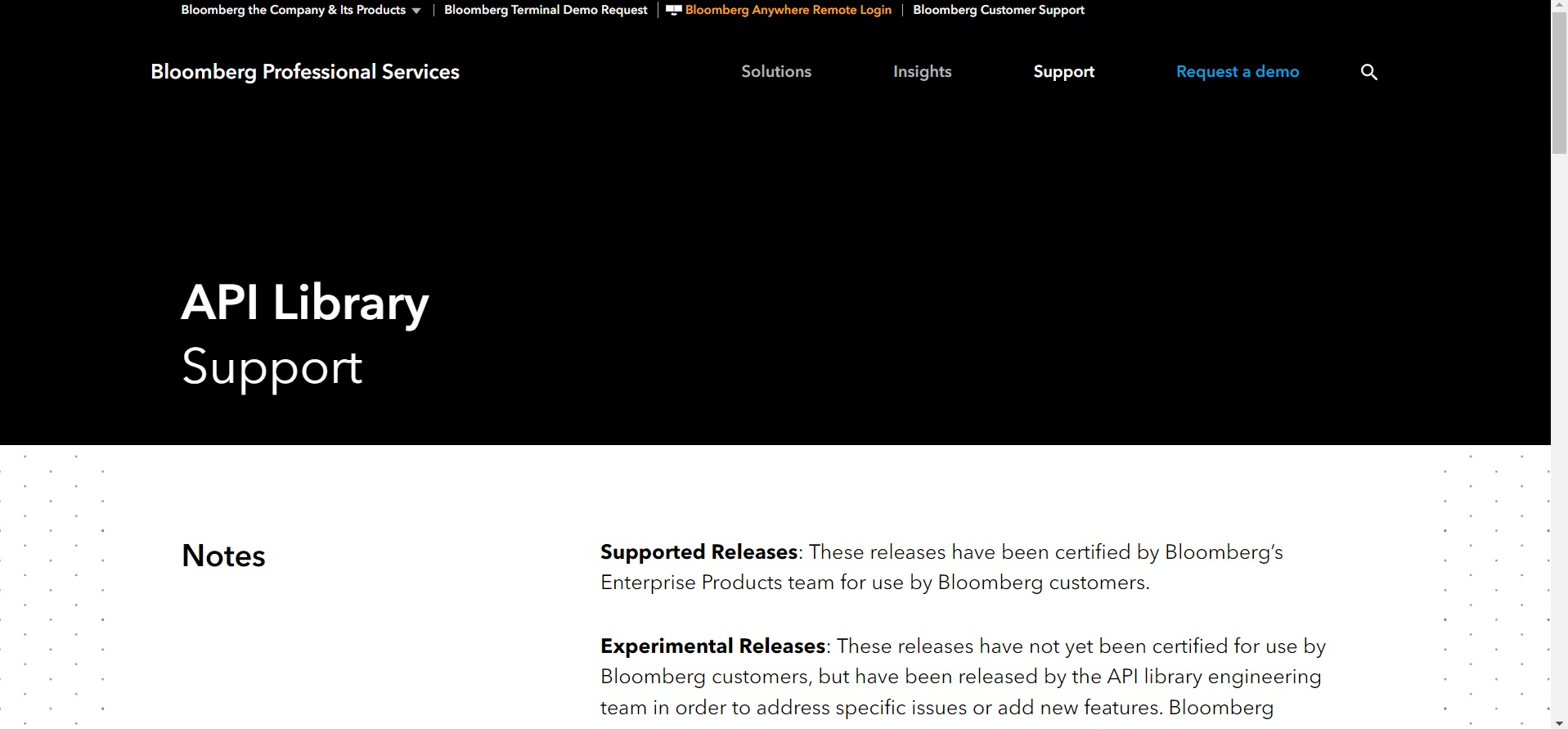Click the Bloomberg Professional Services logo
Viewport: 1568px width, 729px height.
pyautogui.click(x=305, y=72)
